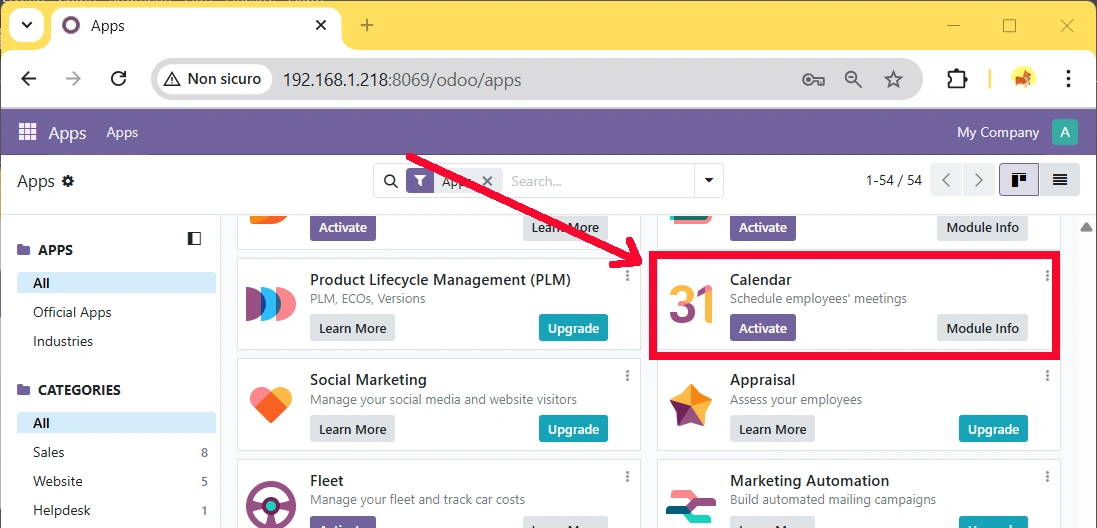Open Fleet card three-dot menu
Screen dimensions: 1097x528
tap(628, 476)
